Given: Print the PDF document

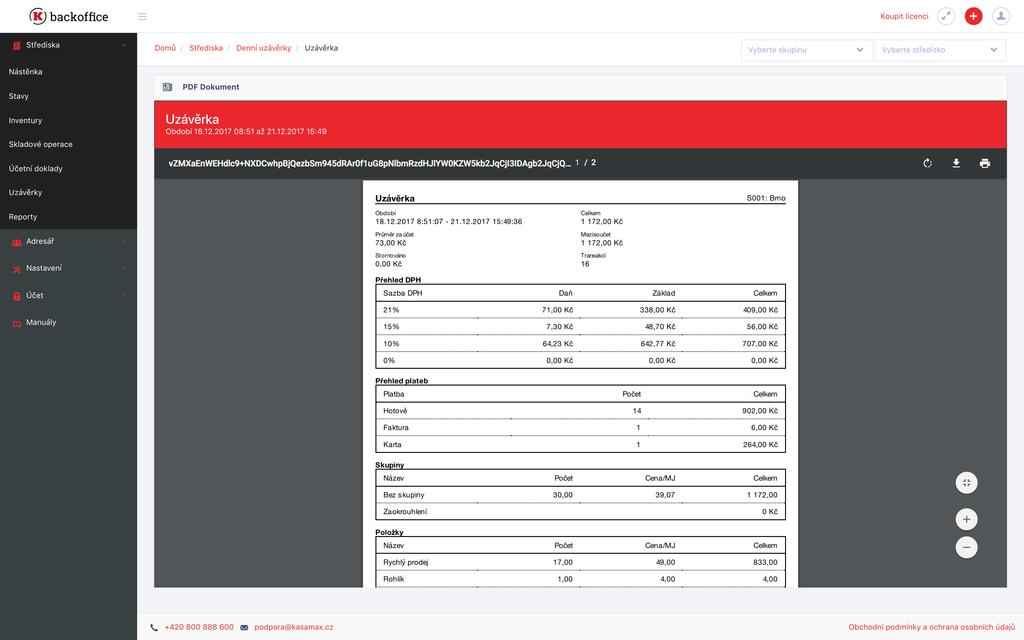Looking at the screenshot, I should pyautogui.click(x=985, y=163).
